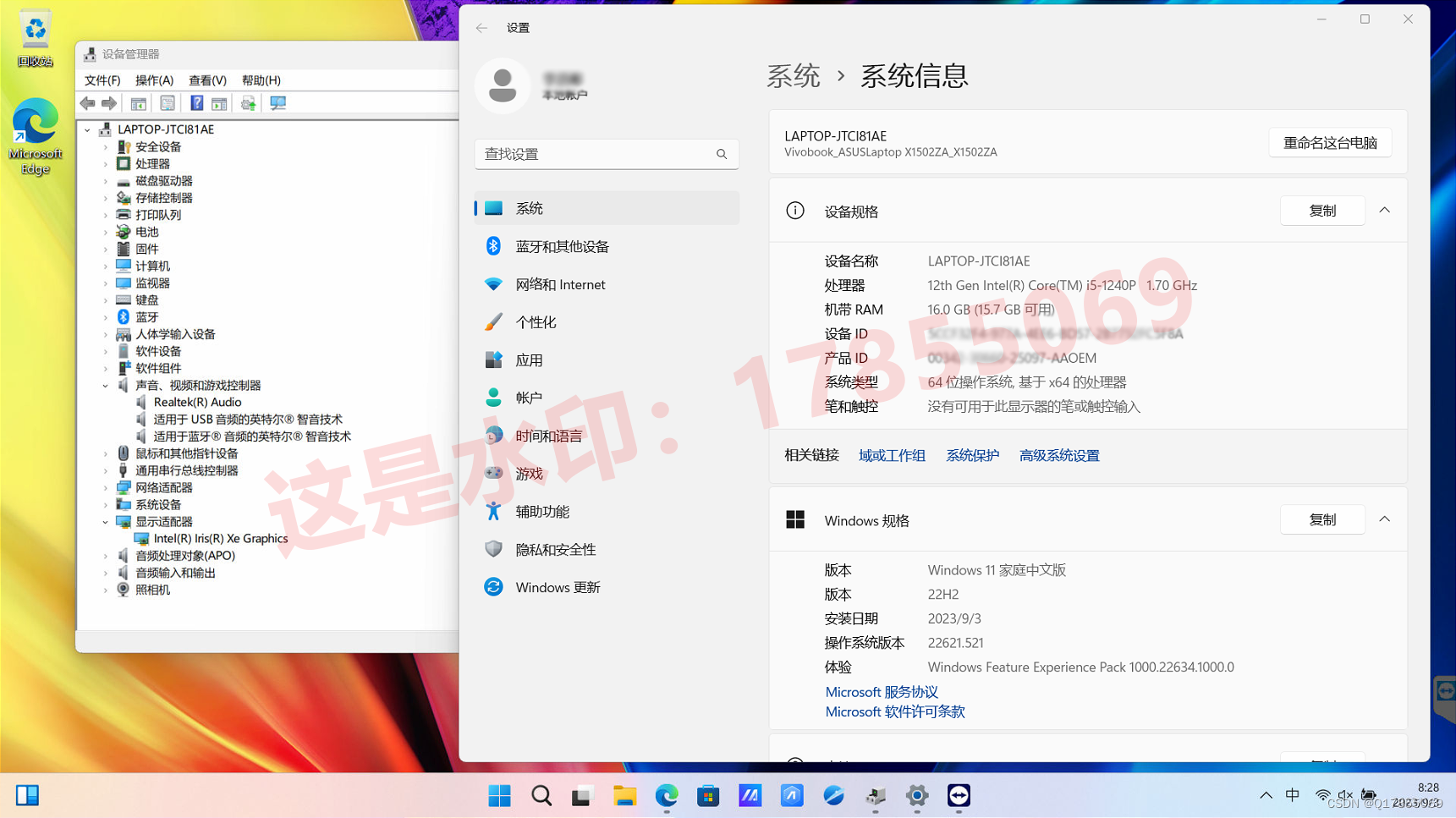Screen dimensions: 1456x818
Task: Click 复制 button for Windows 规格
Action: [x=1322, y=519]
